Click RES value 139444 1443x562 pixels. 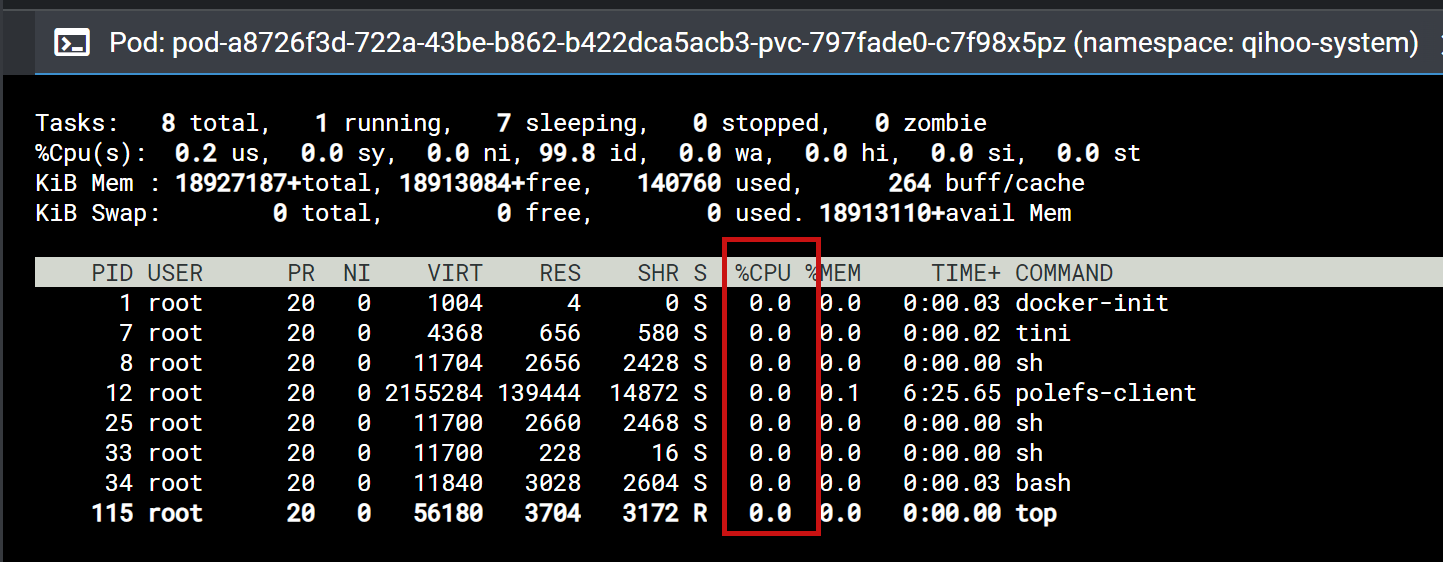(x=539, y=393)
